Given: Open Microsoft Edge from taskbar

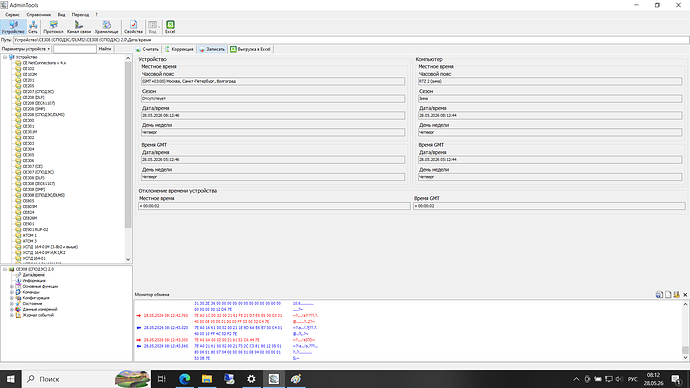Looking at the screenshot, I should pos(185,379).
